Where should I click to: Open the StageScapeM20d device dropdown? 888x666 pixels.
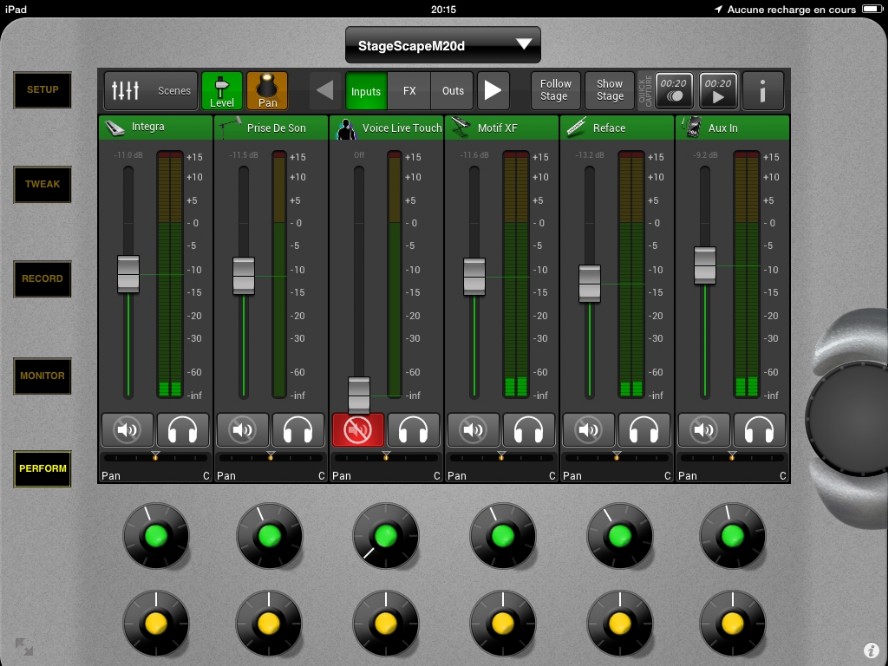click(443, 45)
